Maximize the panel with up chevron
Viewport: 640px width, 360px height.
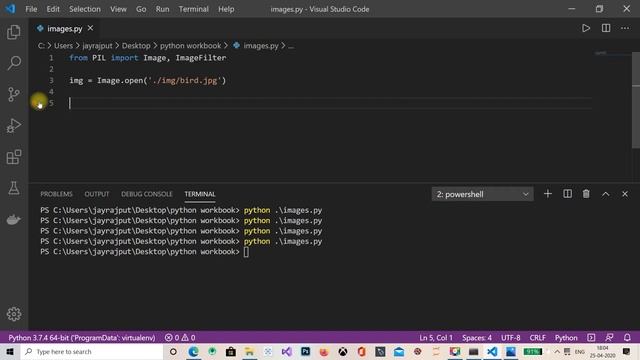606,194
